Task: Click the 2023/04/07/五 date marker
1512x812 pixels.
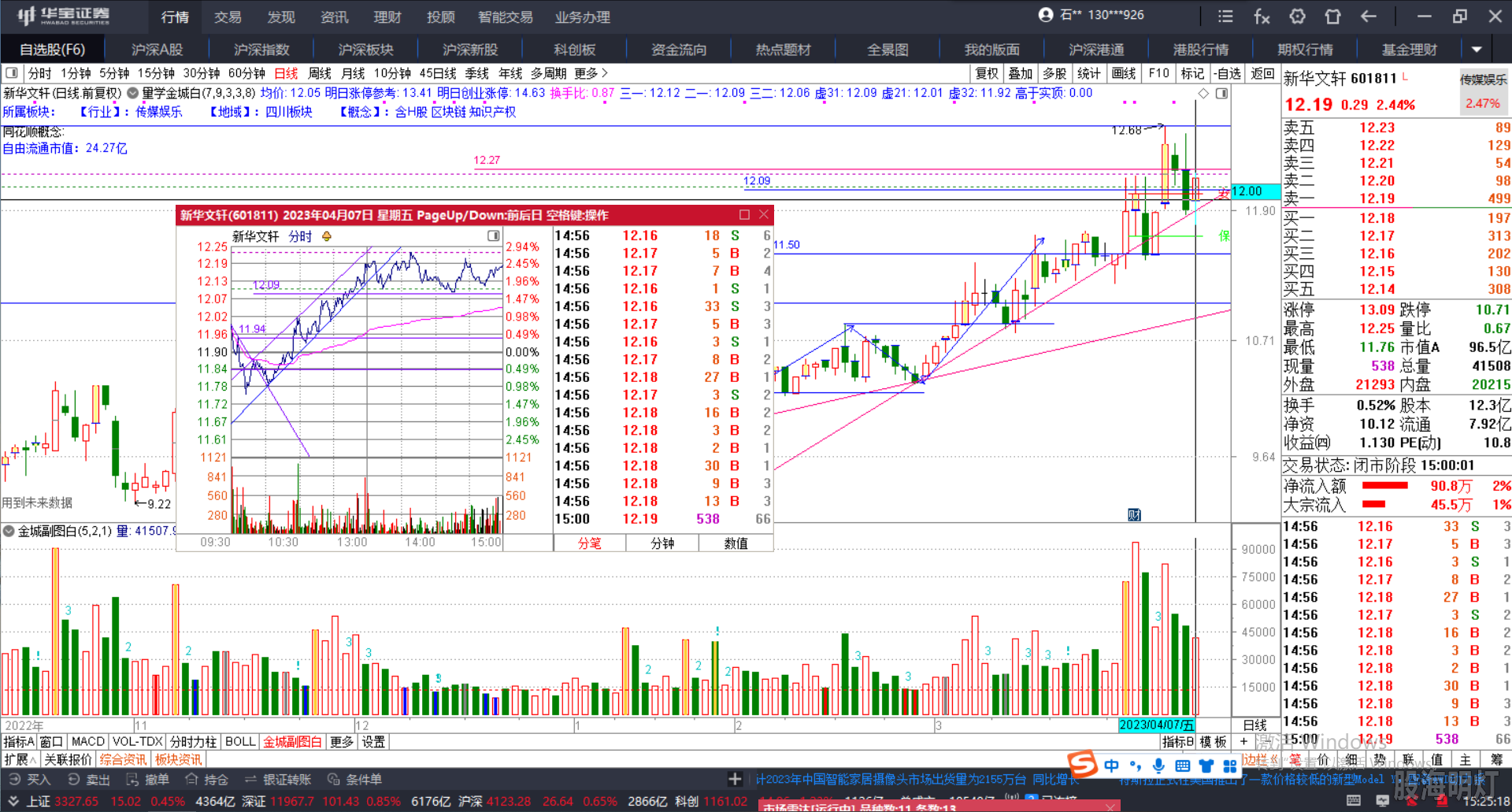Action: (1156, 725)
